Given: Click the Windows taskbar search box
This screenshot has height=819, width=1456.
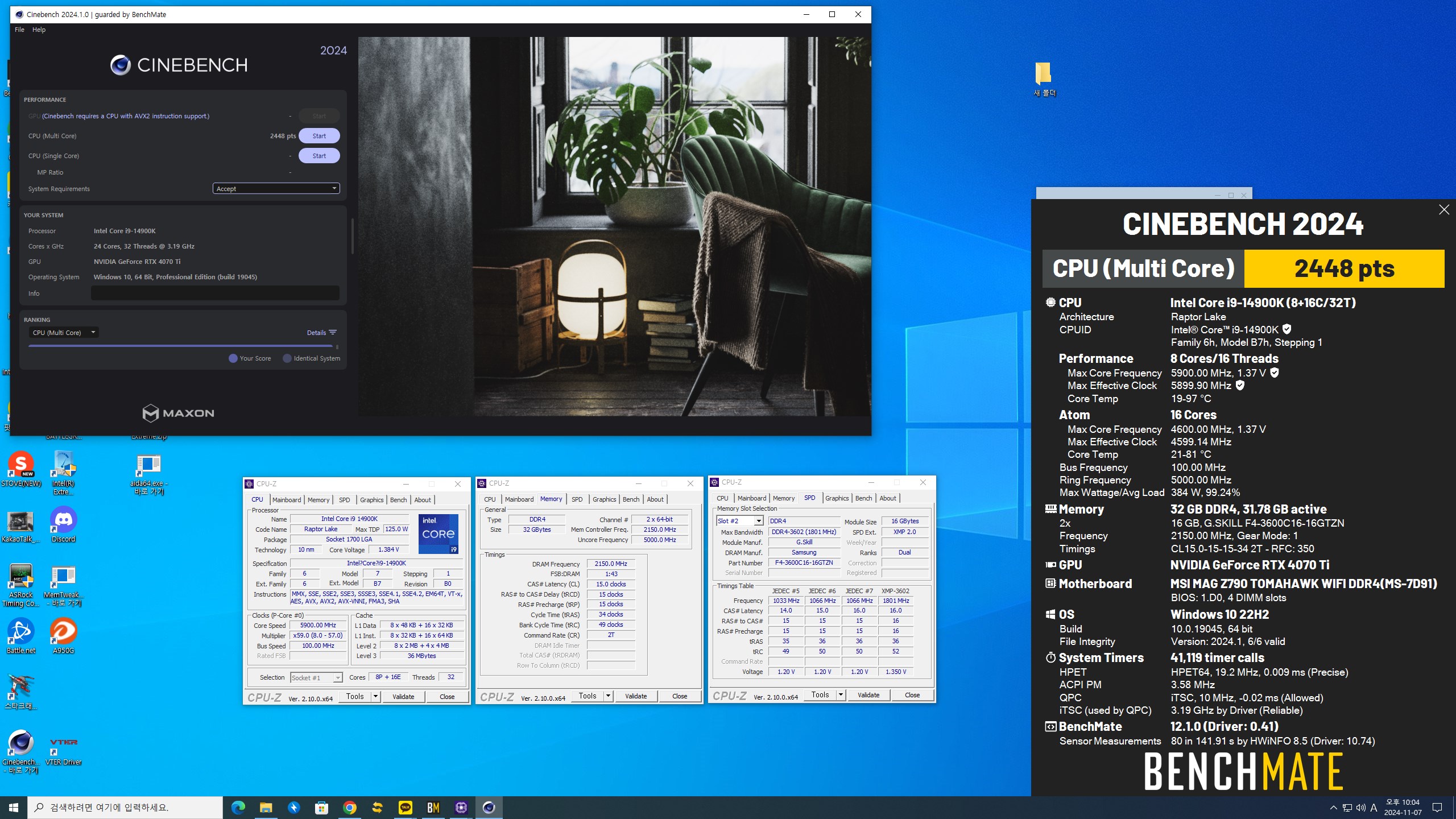Looking at the screenshot, I should [x=125, y=807].
